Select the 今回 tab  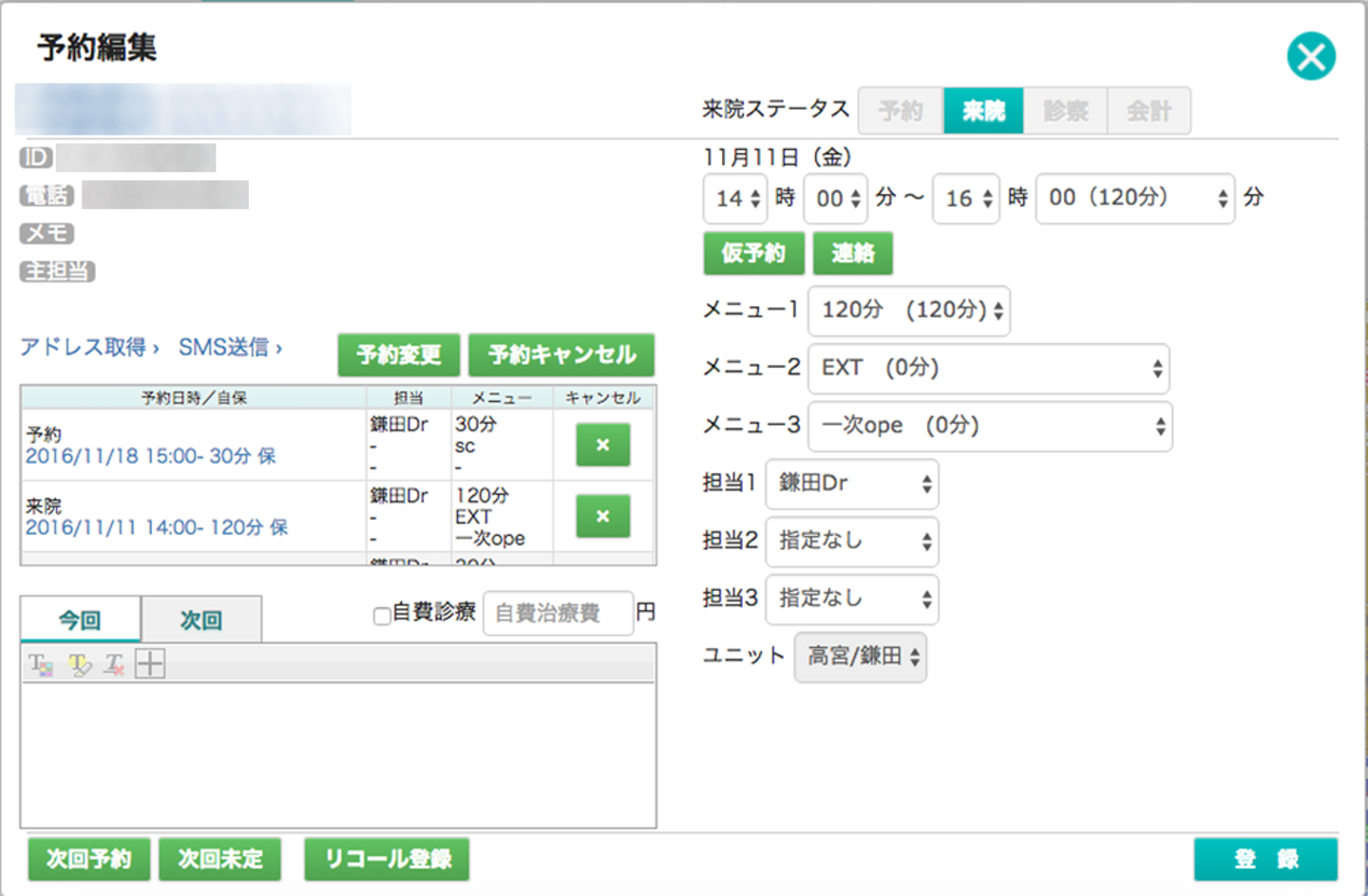pos(80,620)
